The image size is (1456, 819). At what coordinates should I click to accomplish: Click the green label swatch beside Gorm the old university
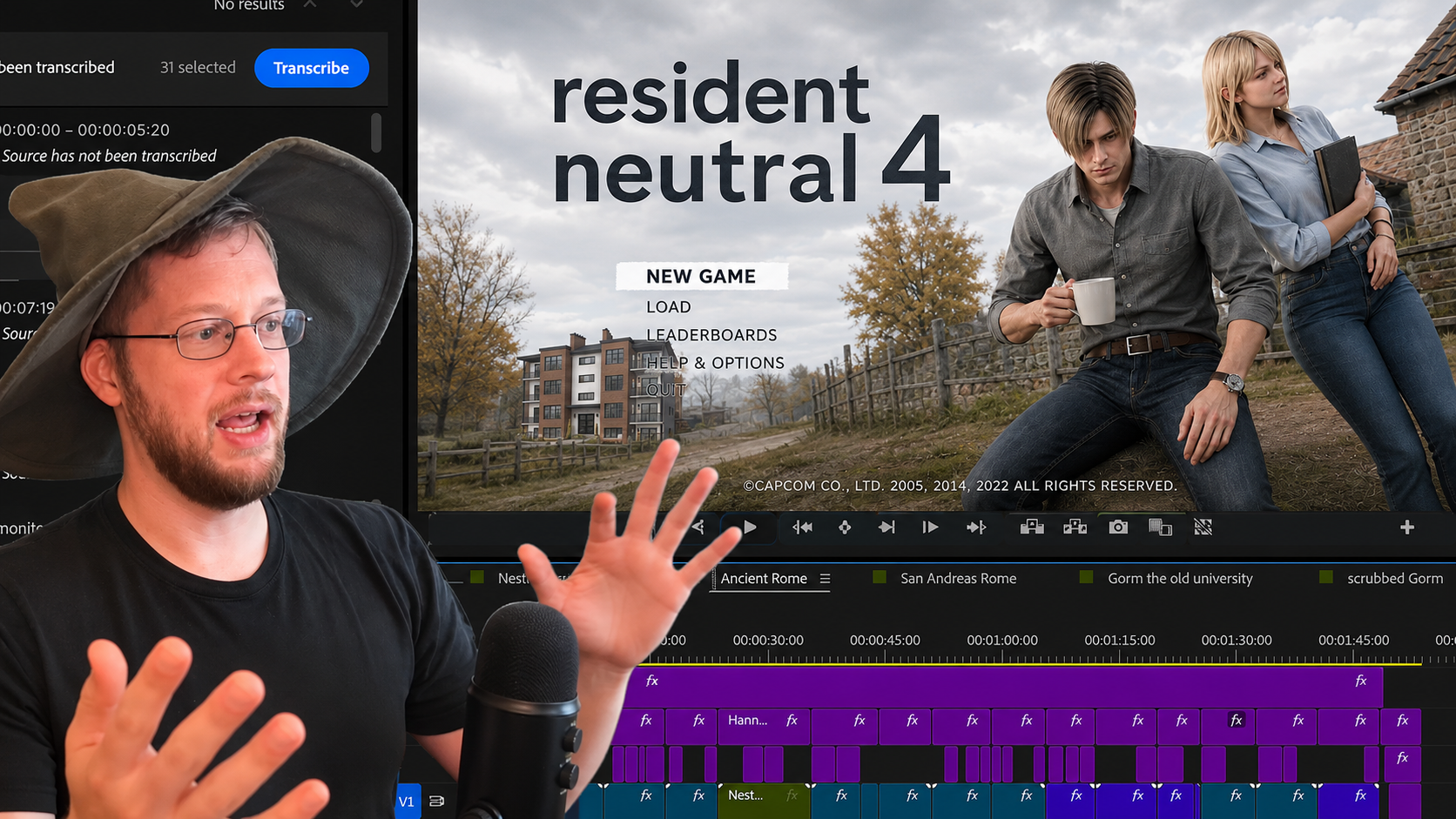(1086, 577)
